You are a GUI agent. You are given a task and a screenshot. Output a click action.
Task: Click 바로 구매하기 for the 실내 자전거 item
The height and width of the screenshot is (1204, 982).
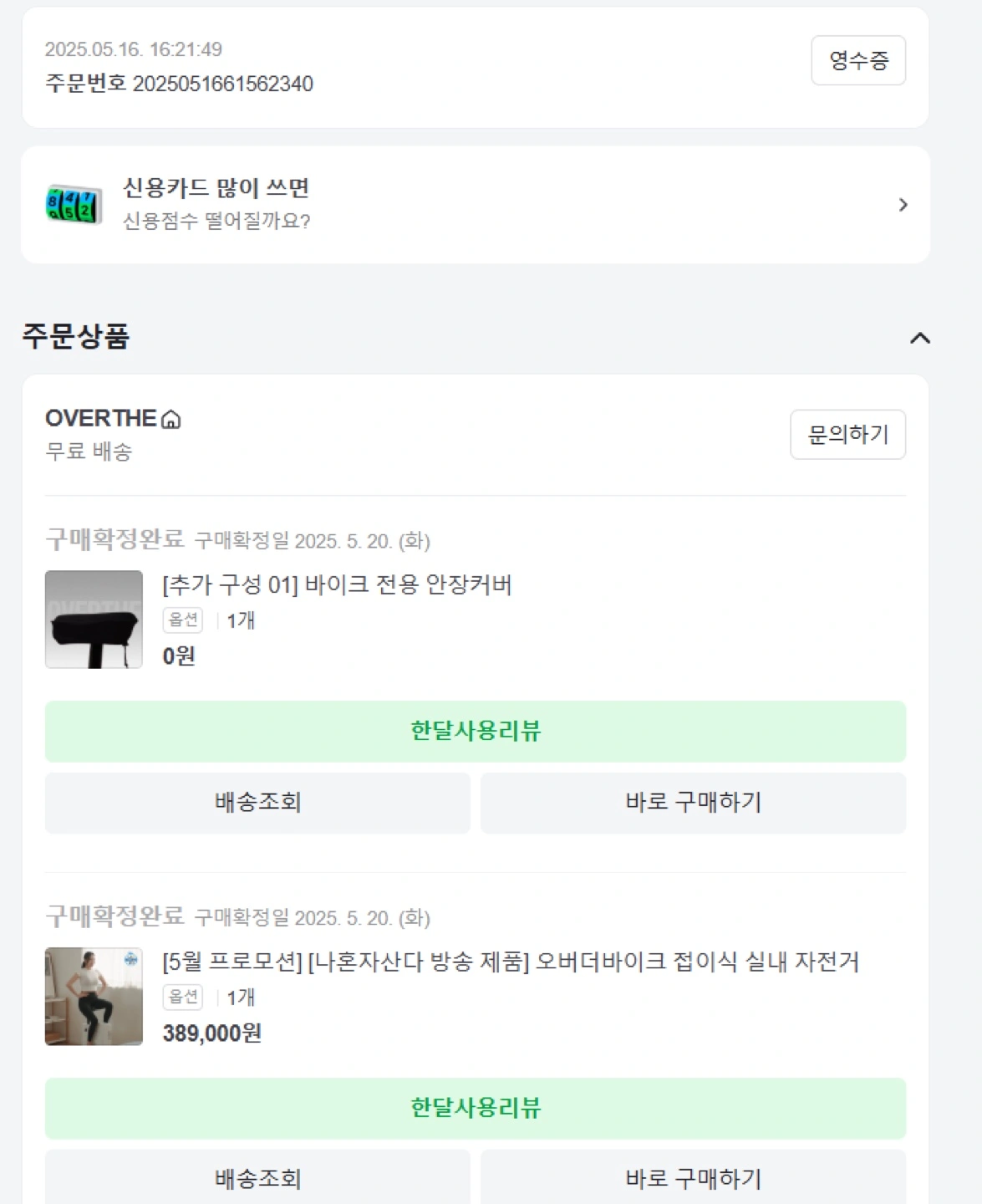coord(694,1178)
